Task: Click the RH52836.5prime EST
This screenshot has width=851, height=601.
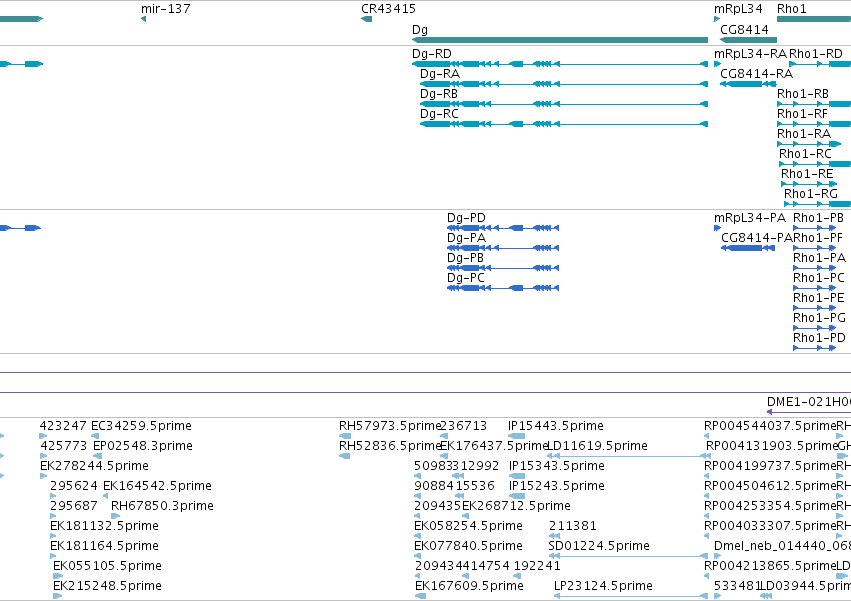Action: [345, 456]
